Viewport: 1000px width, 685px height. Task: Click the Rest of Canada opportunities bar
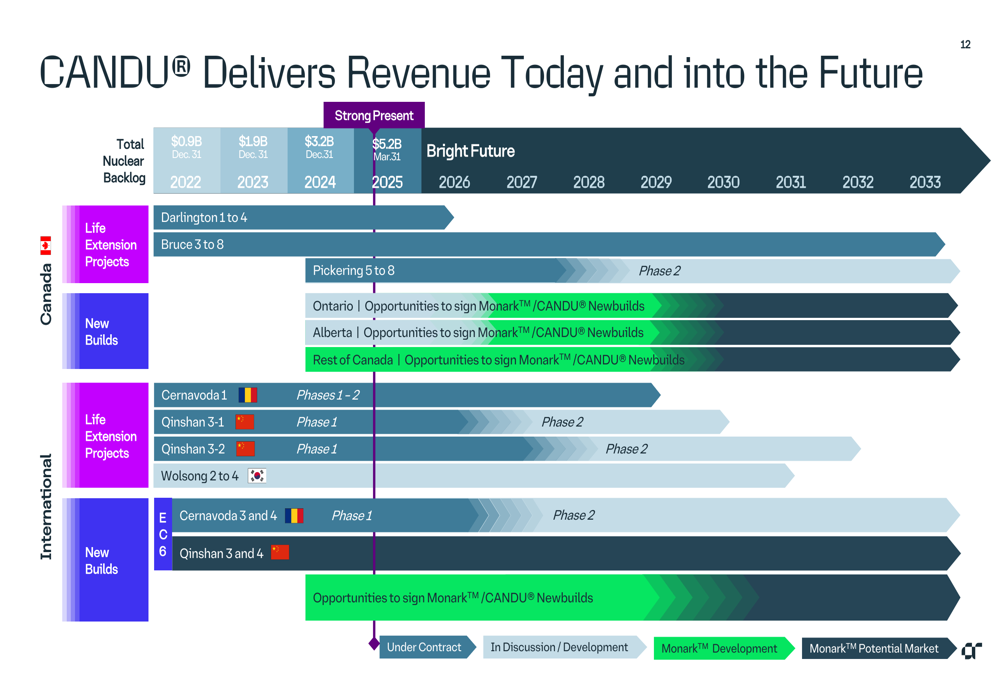click(x=631, y=359)
